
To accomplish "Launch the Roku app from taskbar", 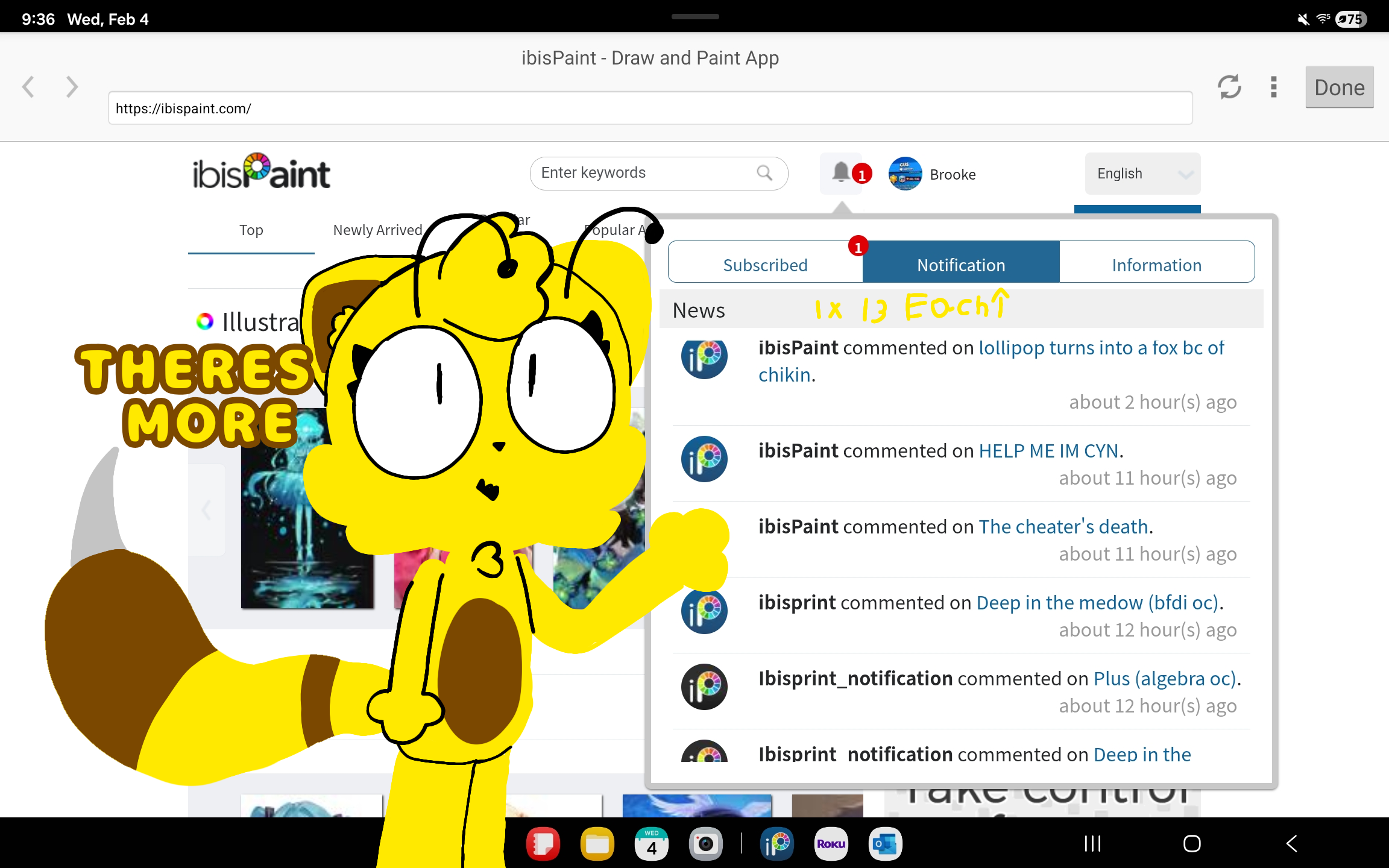I will click(831, 843).
